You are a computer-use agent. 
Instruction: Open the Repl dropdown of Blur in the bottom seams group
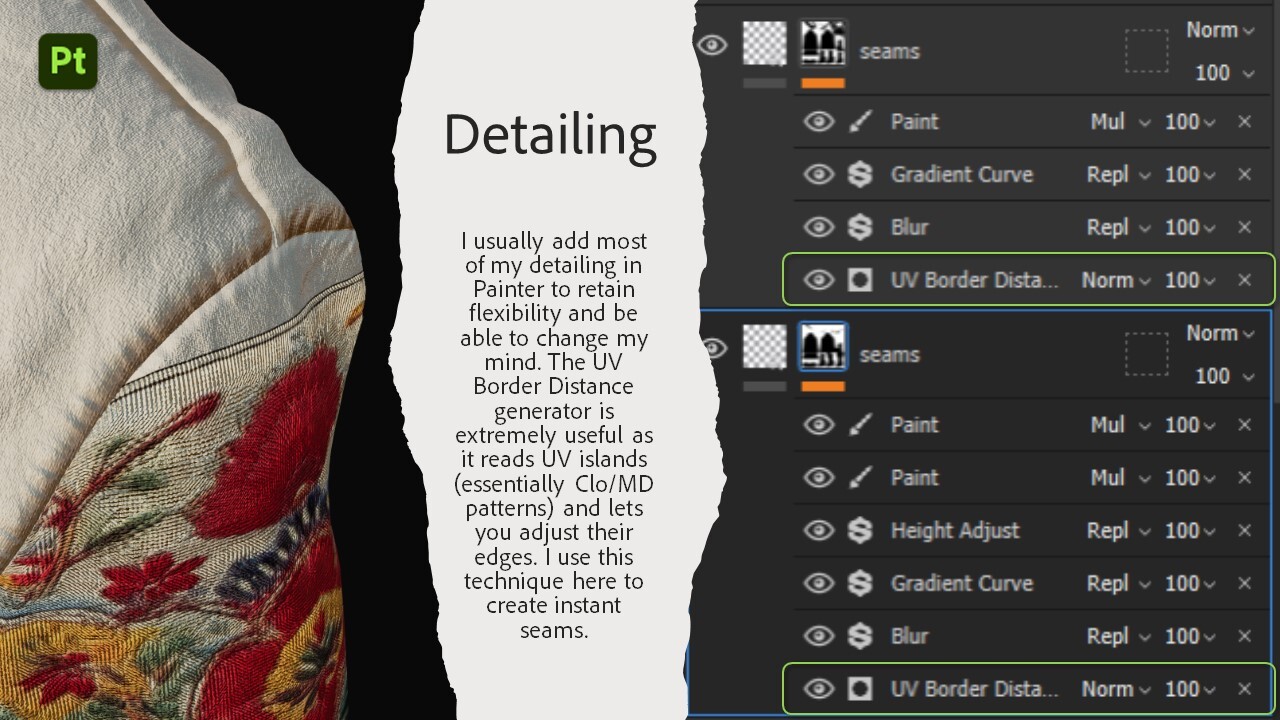[1119, 637]
